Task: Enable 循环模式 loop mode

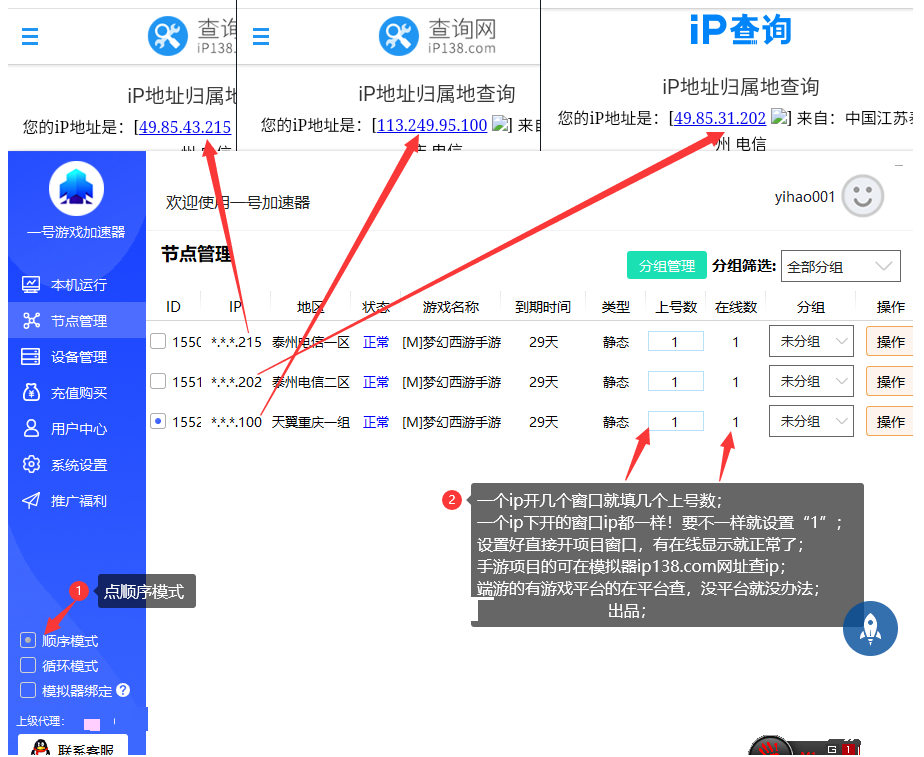Action: point(28,665)
